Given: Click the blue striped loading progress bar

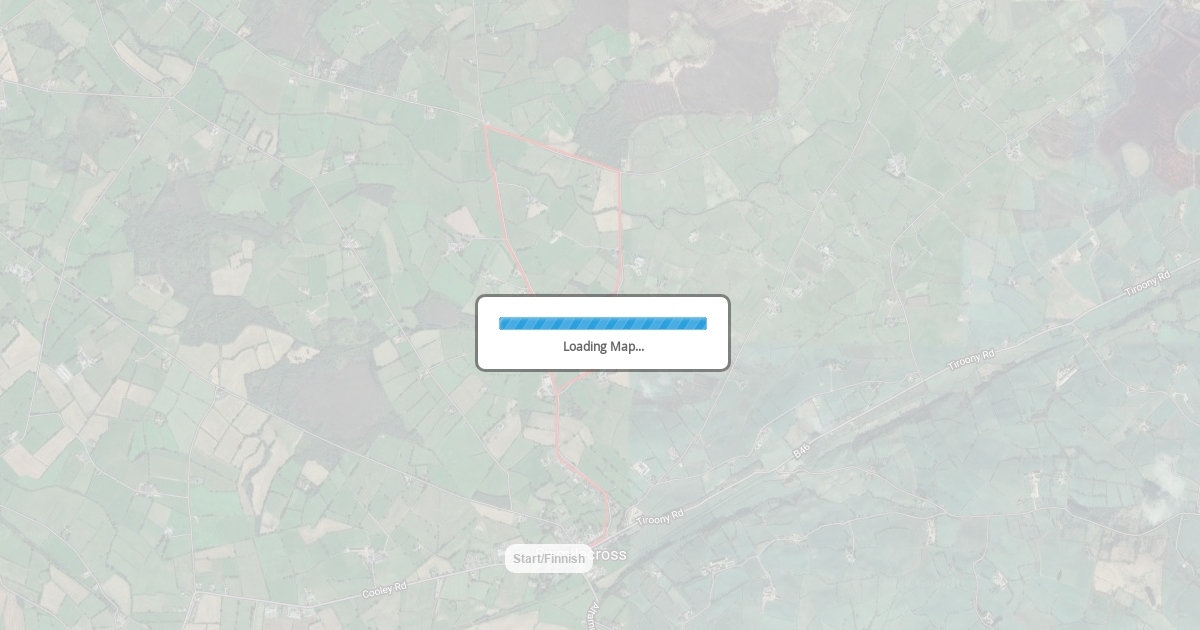Looking at the screenshot, I should (x=603, y=323).
